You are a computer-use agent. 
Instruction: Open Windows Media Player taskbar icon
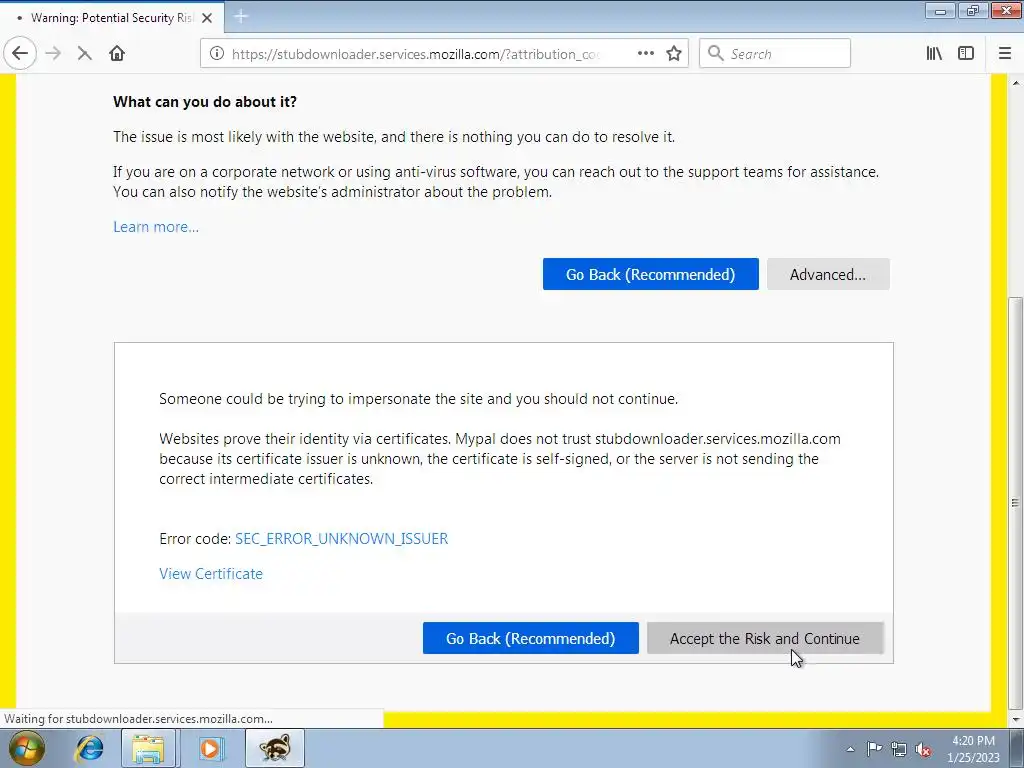click(210, 748)
